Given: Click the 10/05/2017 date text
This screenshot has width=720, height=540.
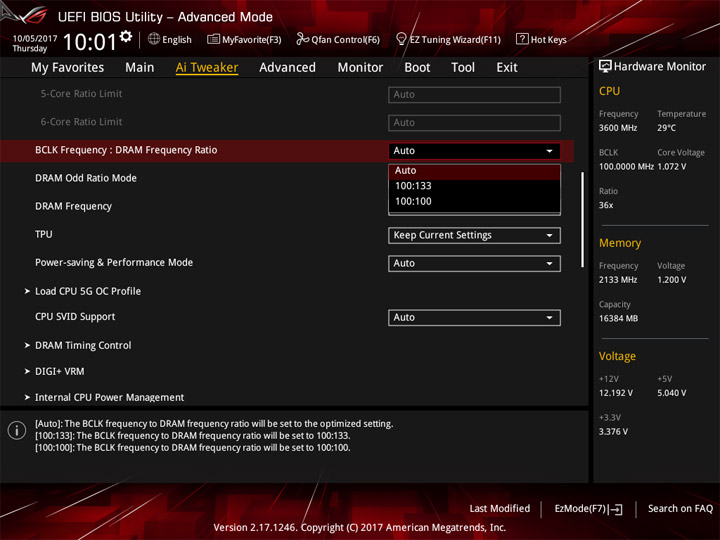Looking at the screenshot, I should (x=35, y=39).
